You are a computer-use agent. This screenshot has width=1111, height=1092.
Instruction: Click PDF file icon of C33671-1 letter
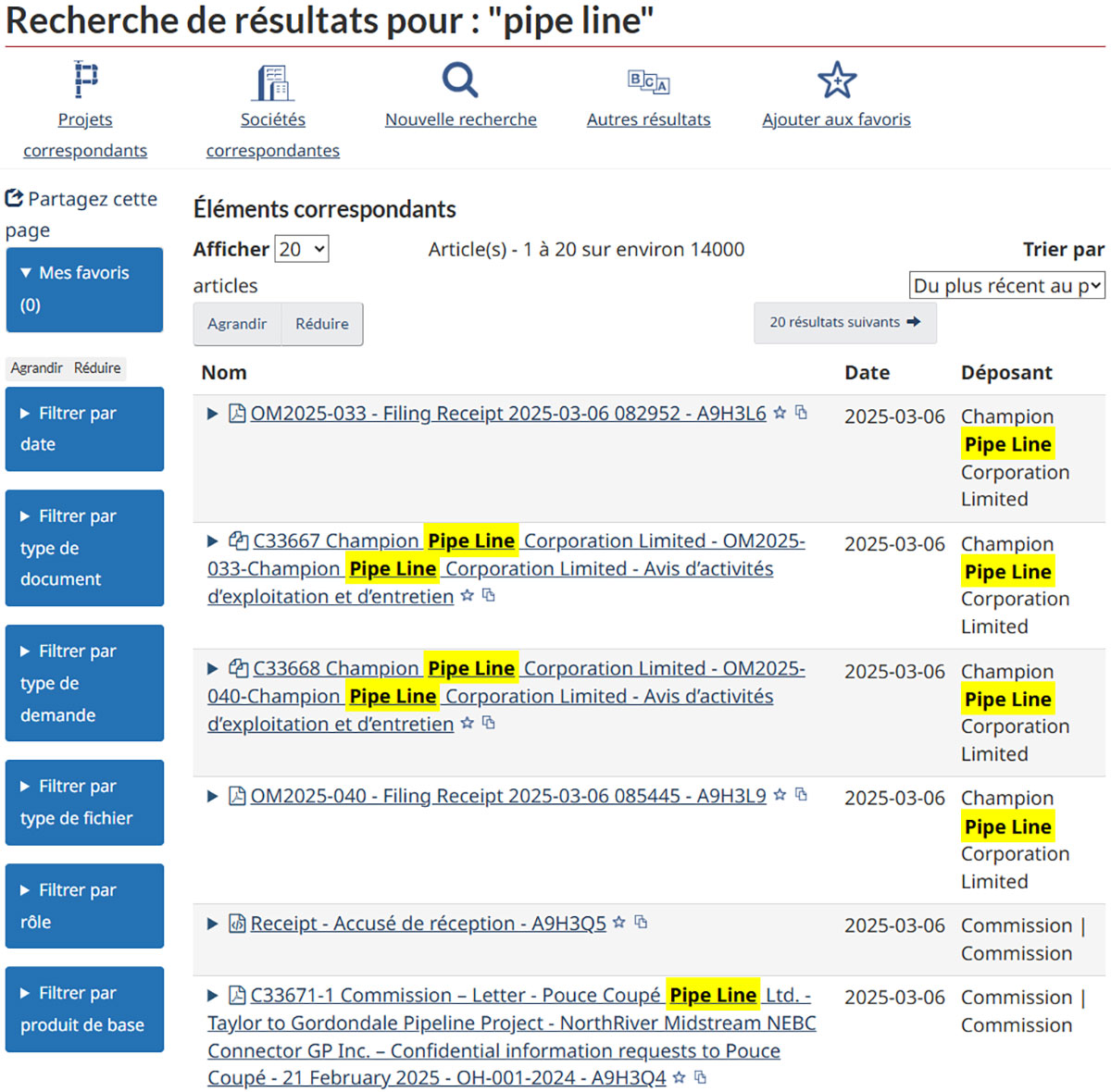click(x=237, y=995)
